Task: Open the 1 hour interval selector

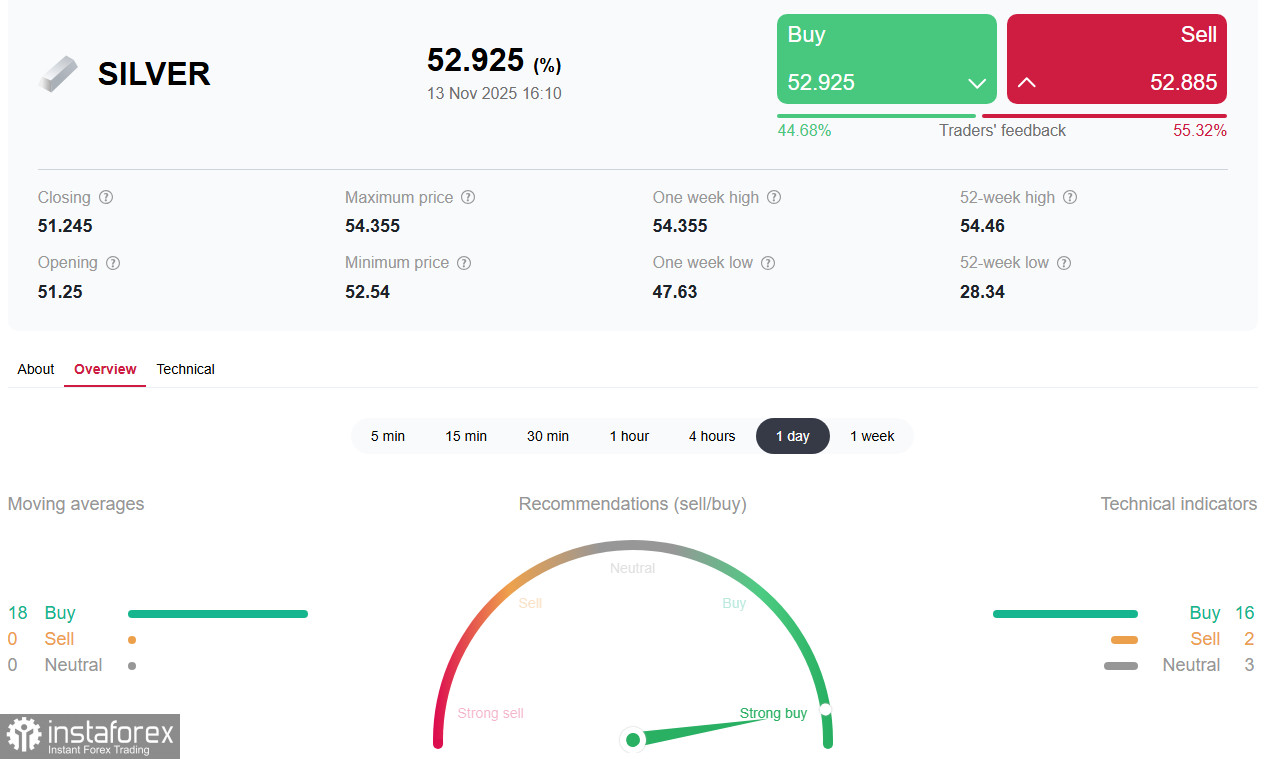Action: 630,436
